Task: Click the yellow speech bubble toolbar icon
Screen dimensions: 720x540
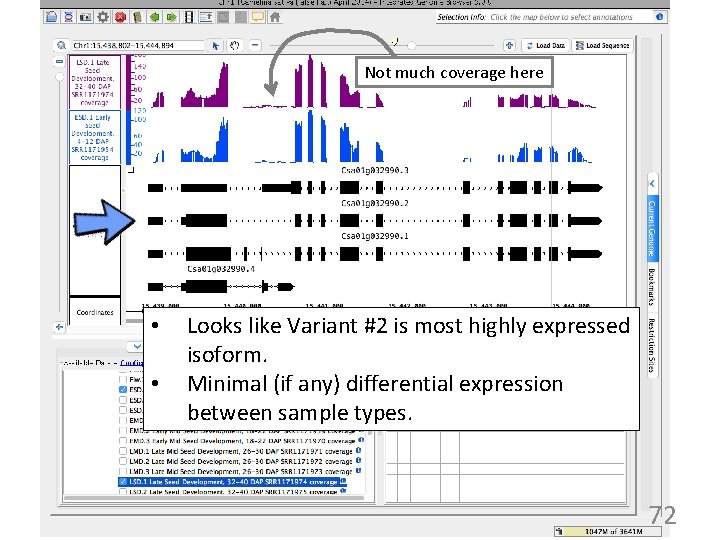Action: pyautogui.click(x=258, y=17)
